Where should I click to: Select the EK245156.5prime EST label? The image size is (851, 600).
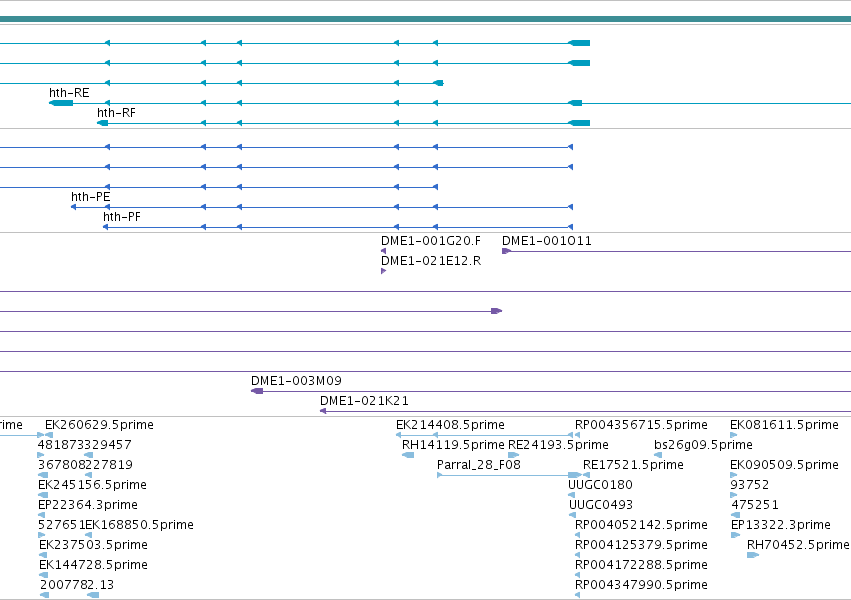(92, 484)
